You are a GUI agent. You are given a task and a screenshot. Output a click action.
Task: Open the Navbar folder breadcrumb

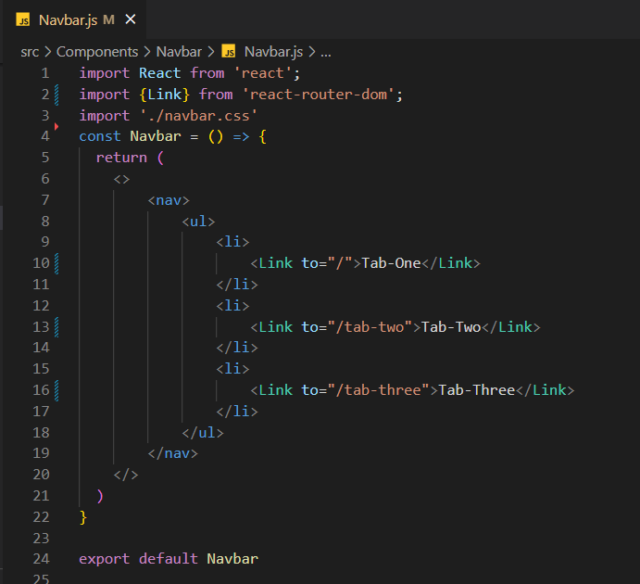tap(178, 51)
